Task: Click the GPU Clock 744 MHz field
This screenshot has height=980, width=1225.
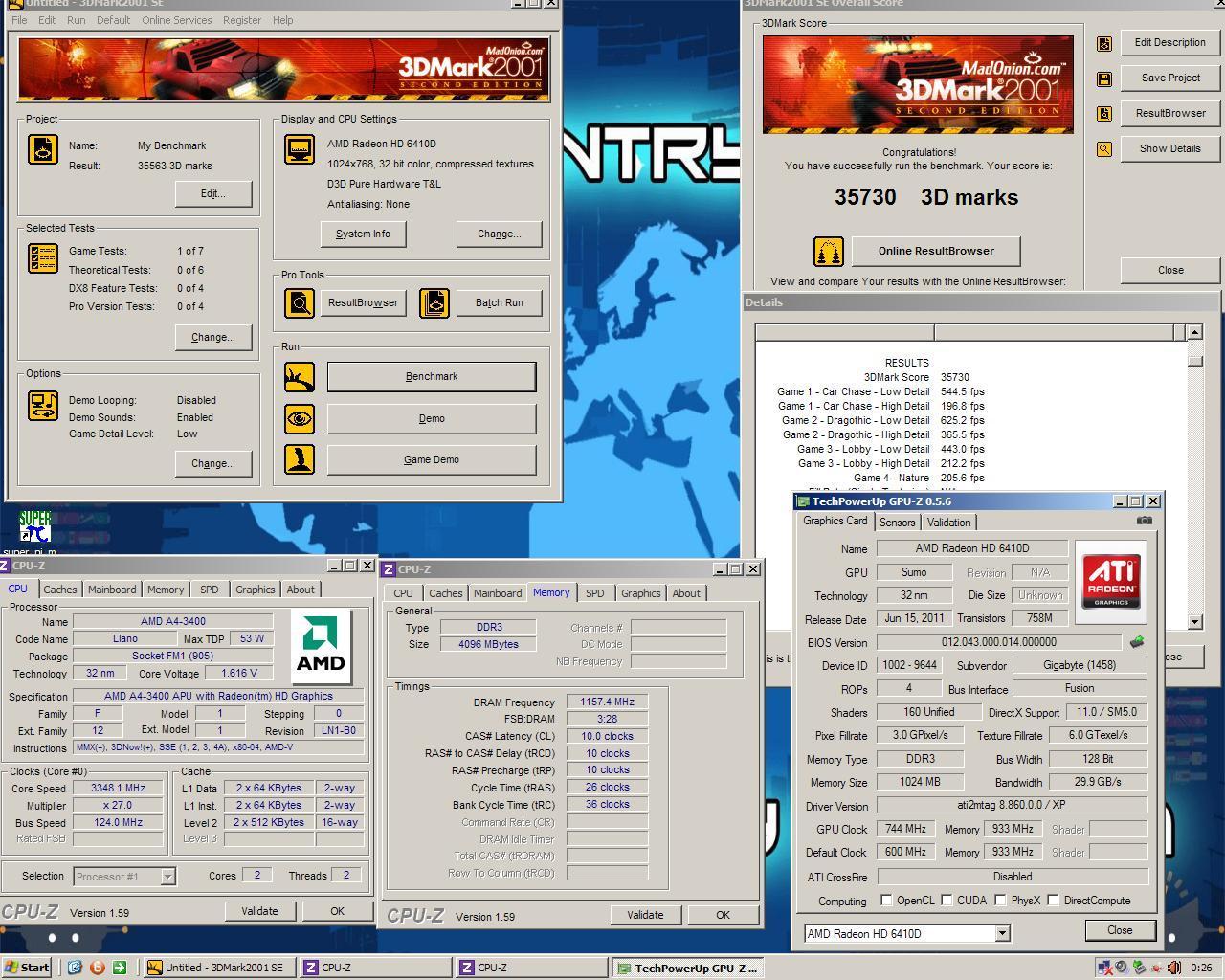Action: 905,830
